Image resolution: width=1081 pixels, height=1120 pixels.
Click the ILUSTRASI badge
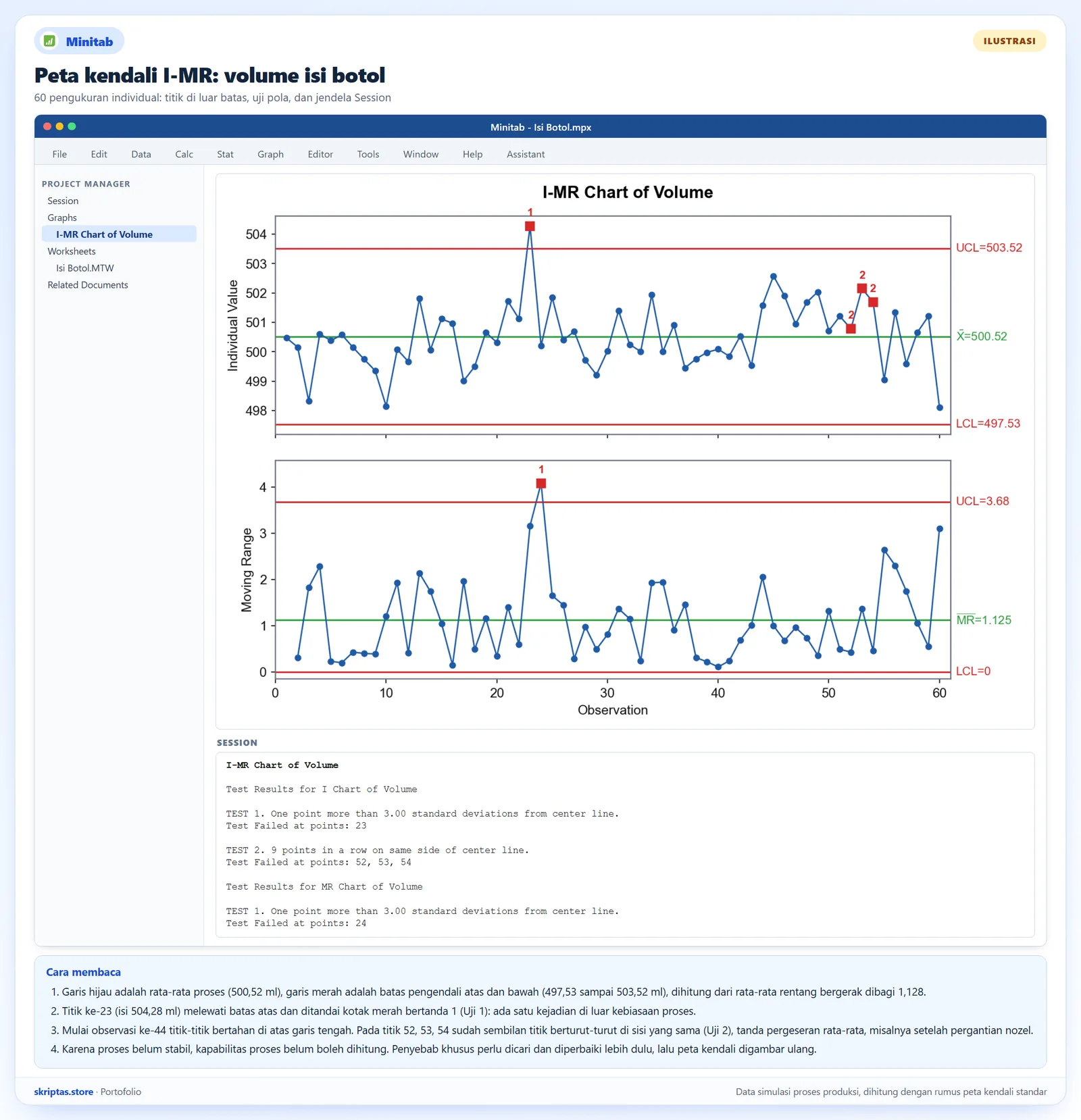point(1009,41)
